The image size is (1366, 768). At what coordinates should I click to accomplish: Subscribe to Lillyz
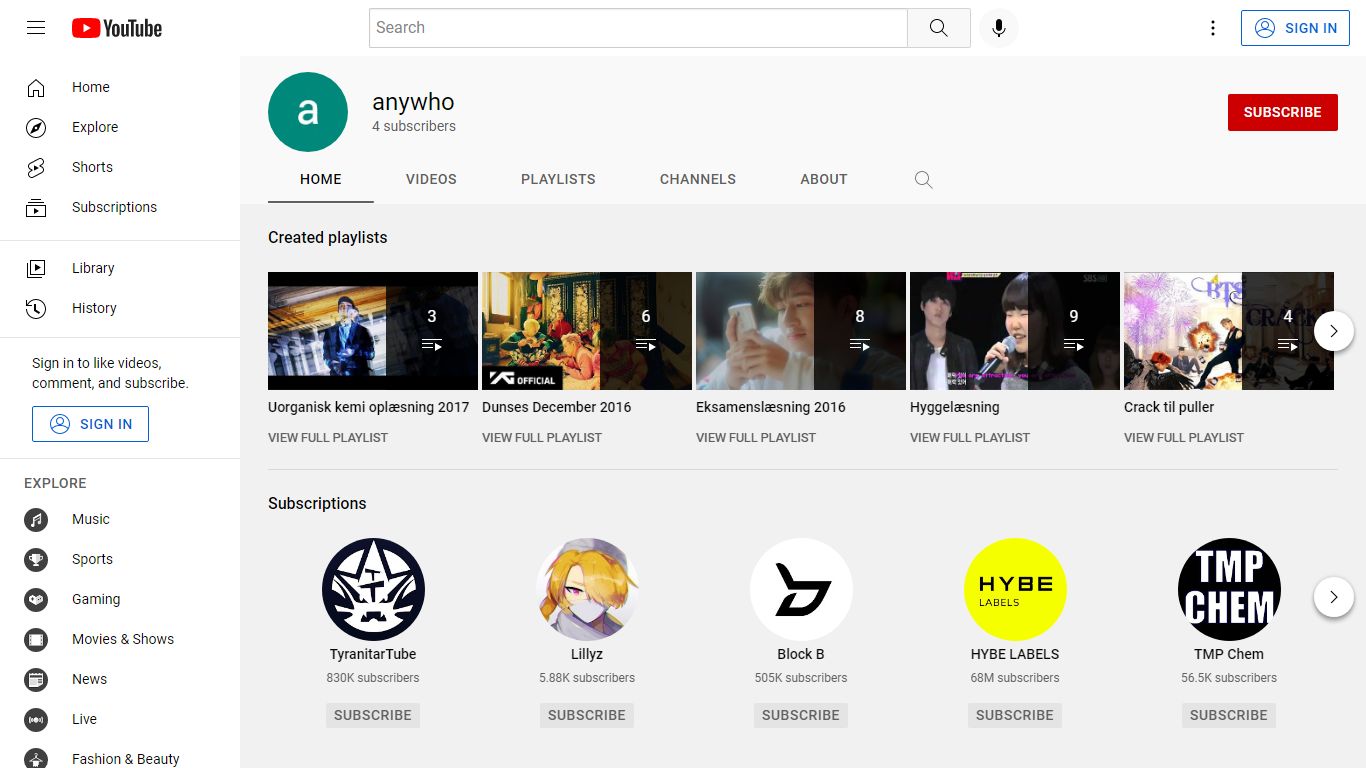(x=587, y=715)
